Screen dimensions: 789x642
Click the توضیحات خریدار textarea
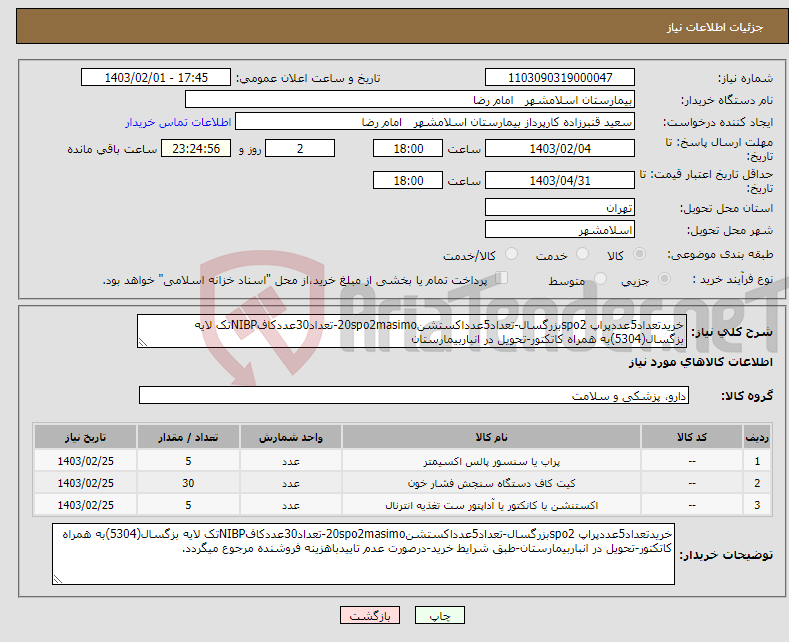pos(363,554)
